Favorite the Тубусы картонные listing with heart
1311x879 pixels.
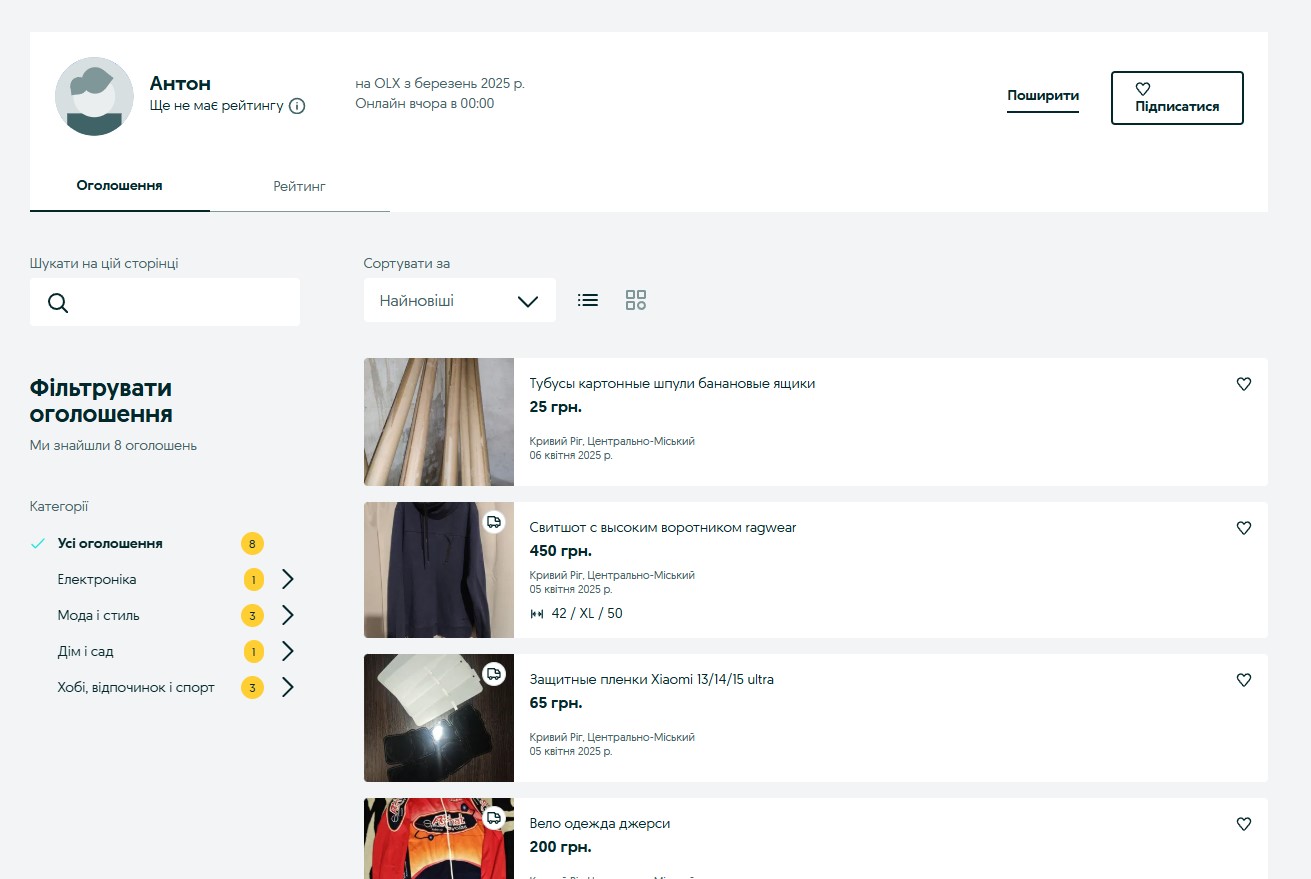1243,384
